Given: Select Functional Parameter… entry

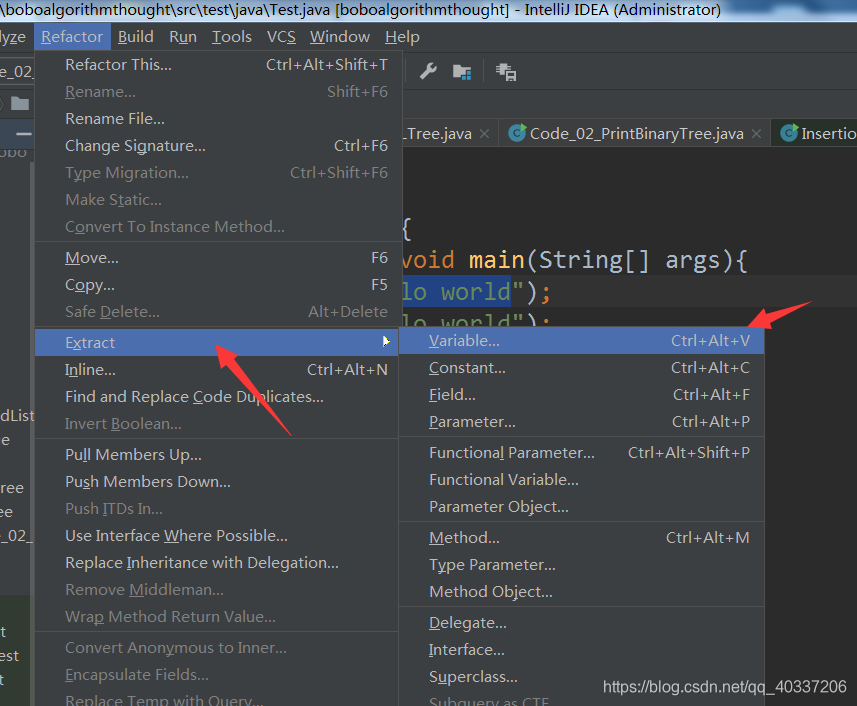Looking at the screenshot, I should pyautogui.click(x=582, y=453).
